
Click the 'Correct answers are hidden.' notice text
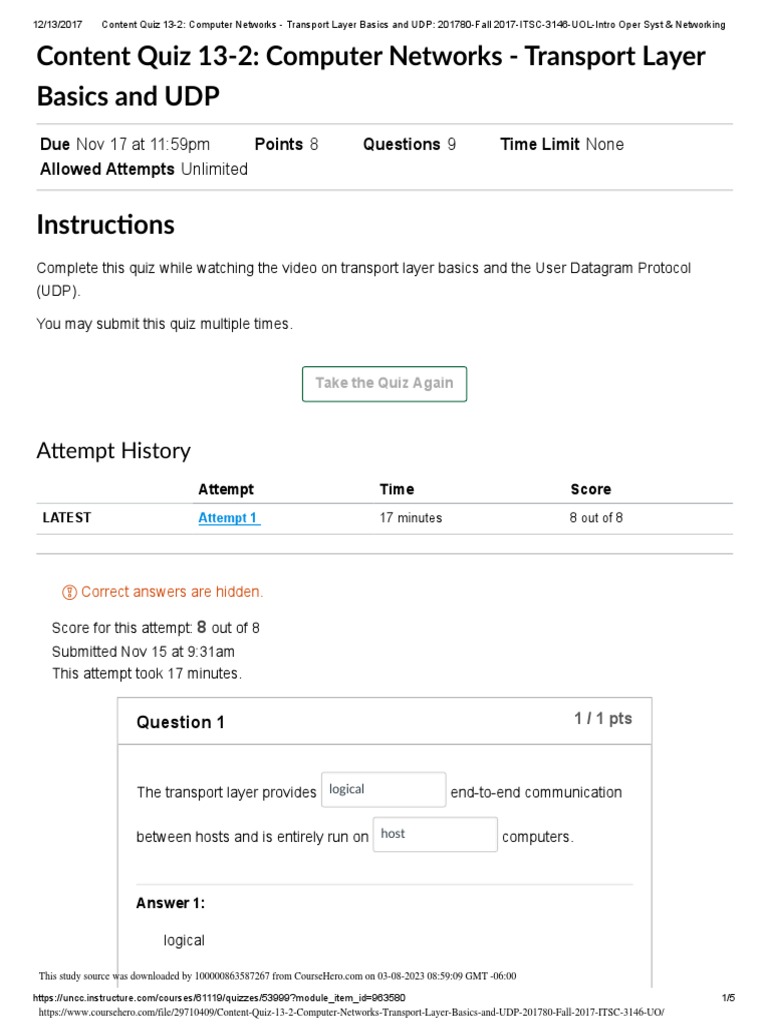point(172,592)
